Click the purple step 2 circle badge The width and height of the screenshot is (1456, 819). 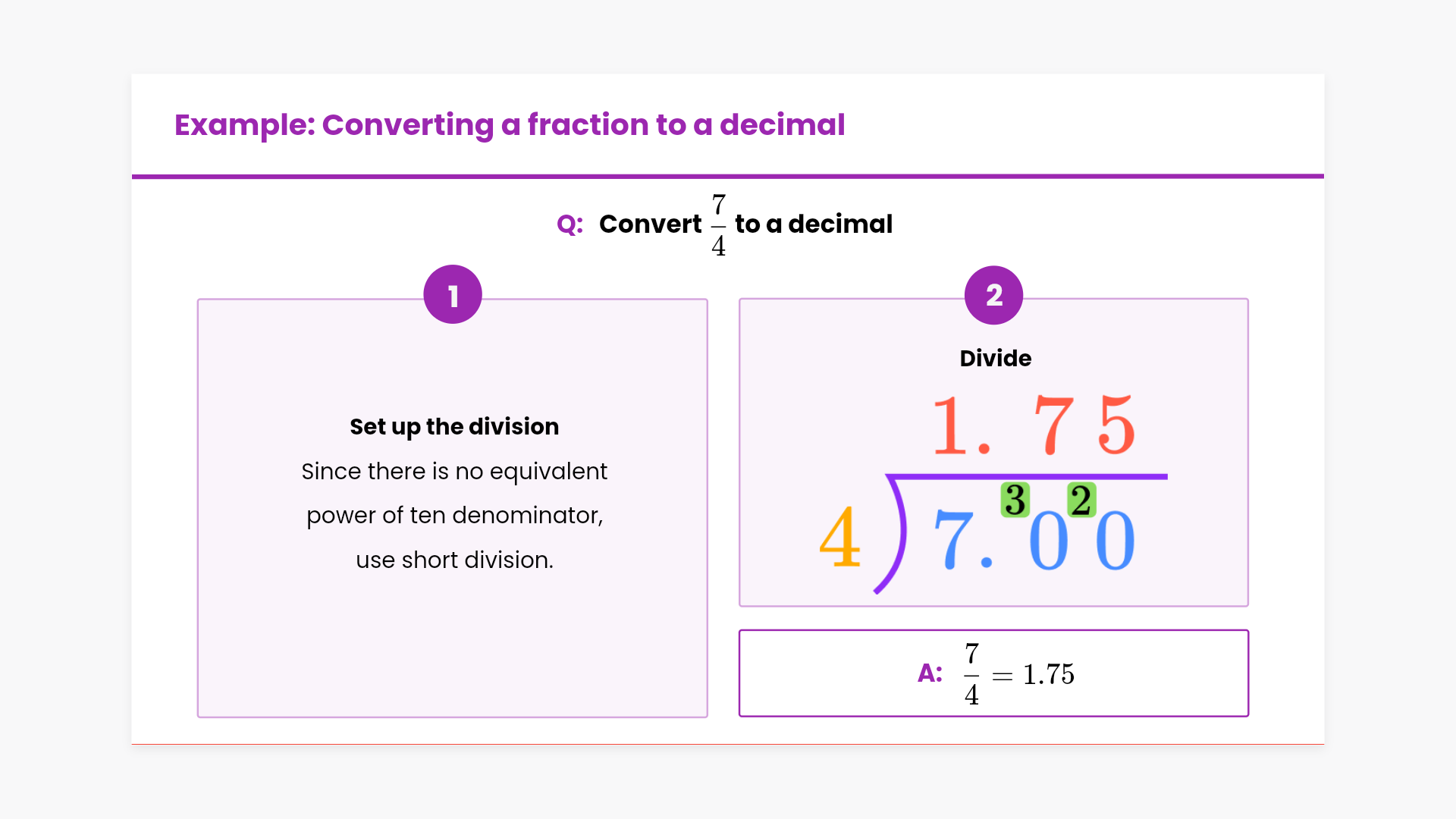(993, 295)
